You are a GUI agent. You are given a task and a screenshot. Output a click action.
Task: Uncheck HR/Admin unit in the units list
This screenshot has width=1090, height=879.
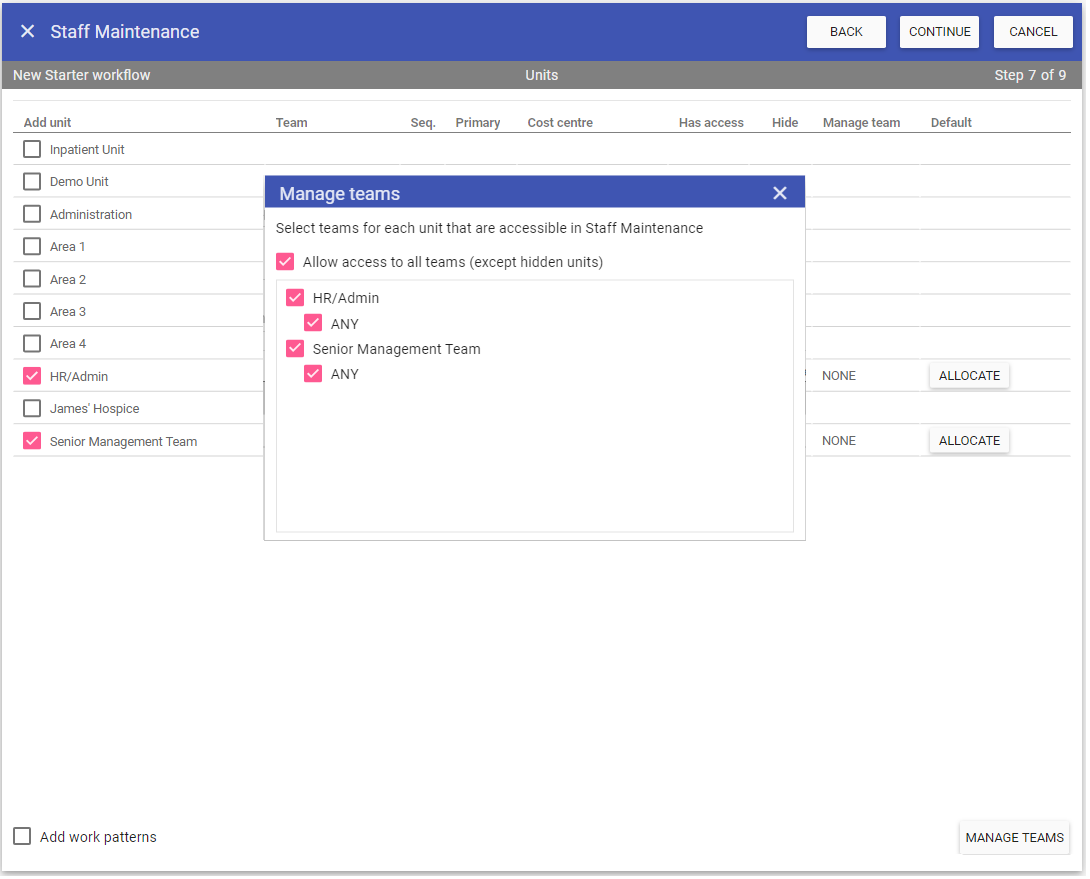click(32, 377)
